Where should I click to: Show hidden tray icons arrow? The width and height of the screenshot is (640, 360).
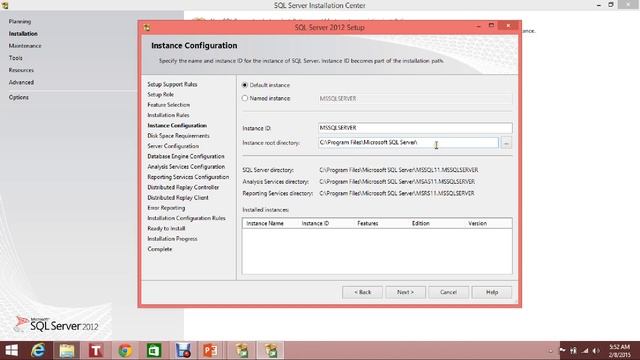pos(550,351)
